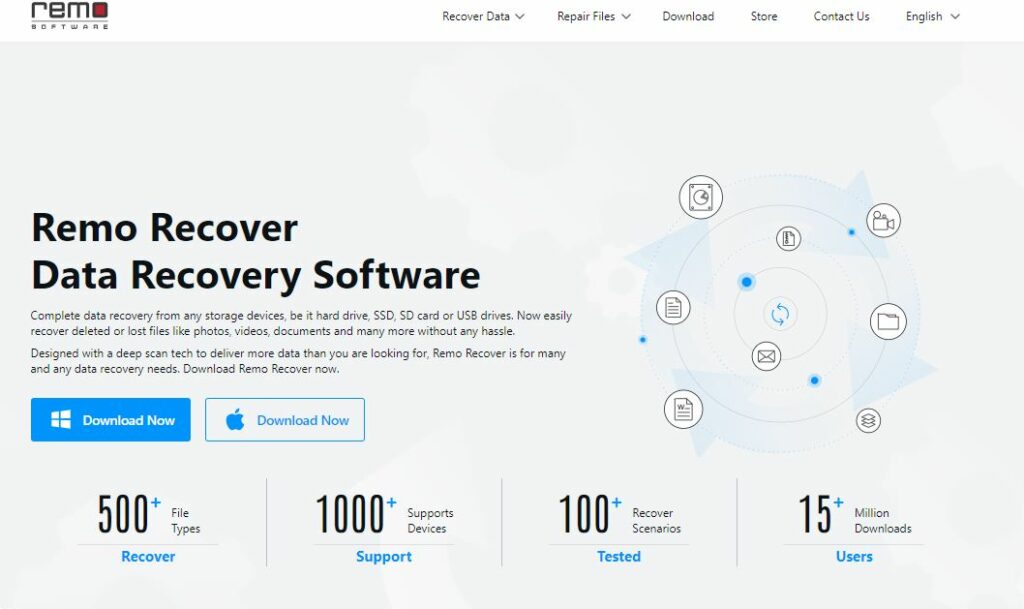1024x609 pixels.
Task: Expand the Recover Data chevron
Action: 520,16
